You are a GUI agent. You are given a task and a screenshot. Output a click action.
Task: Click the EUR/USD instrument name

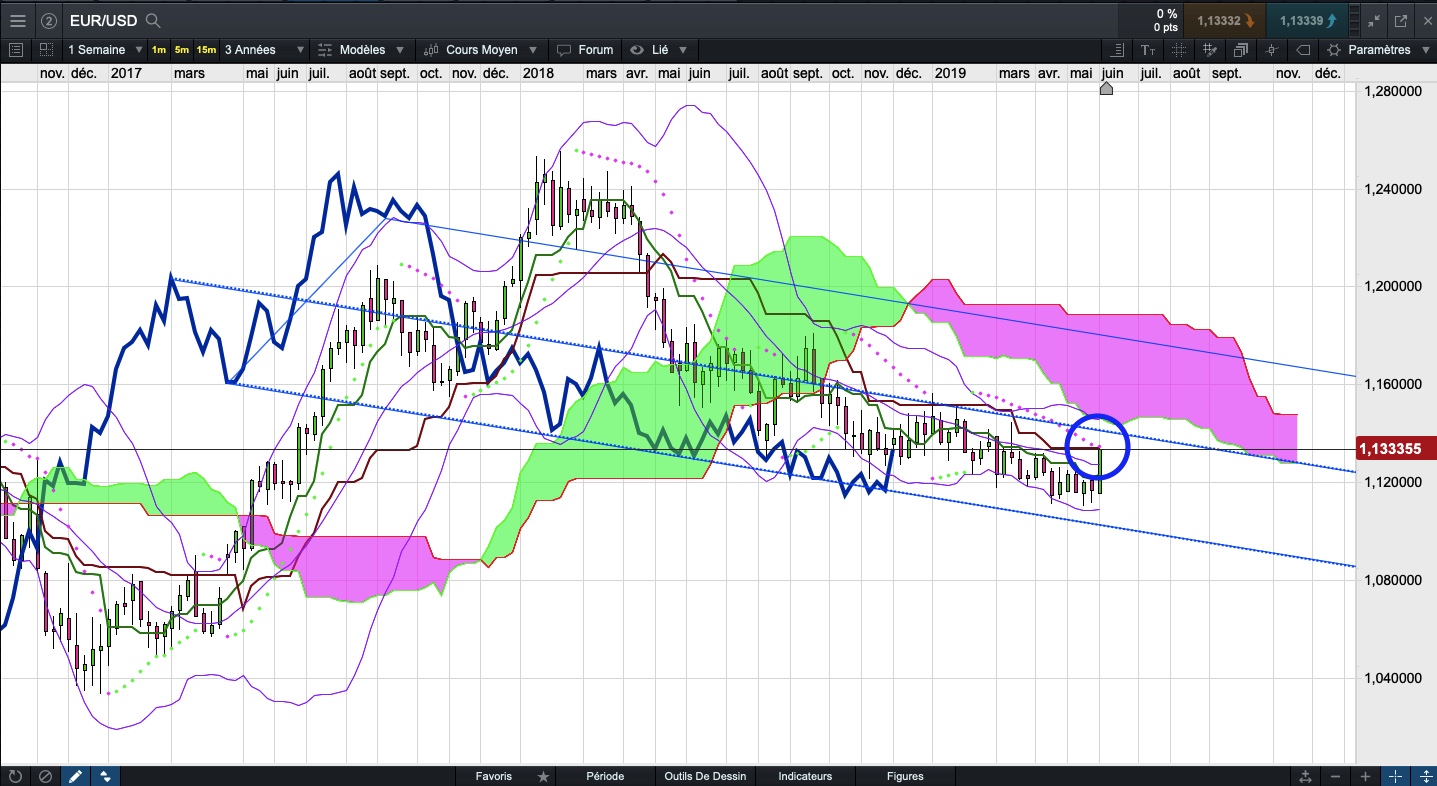pos(104,20)
